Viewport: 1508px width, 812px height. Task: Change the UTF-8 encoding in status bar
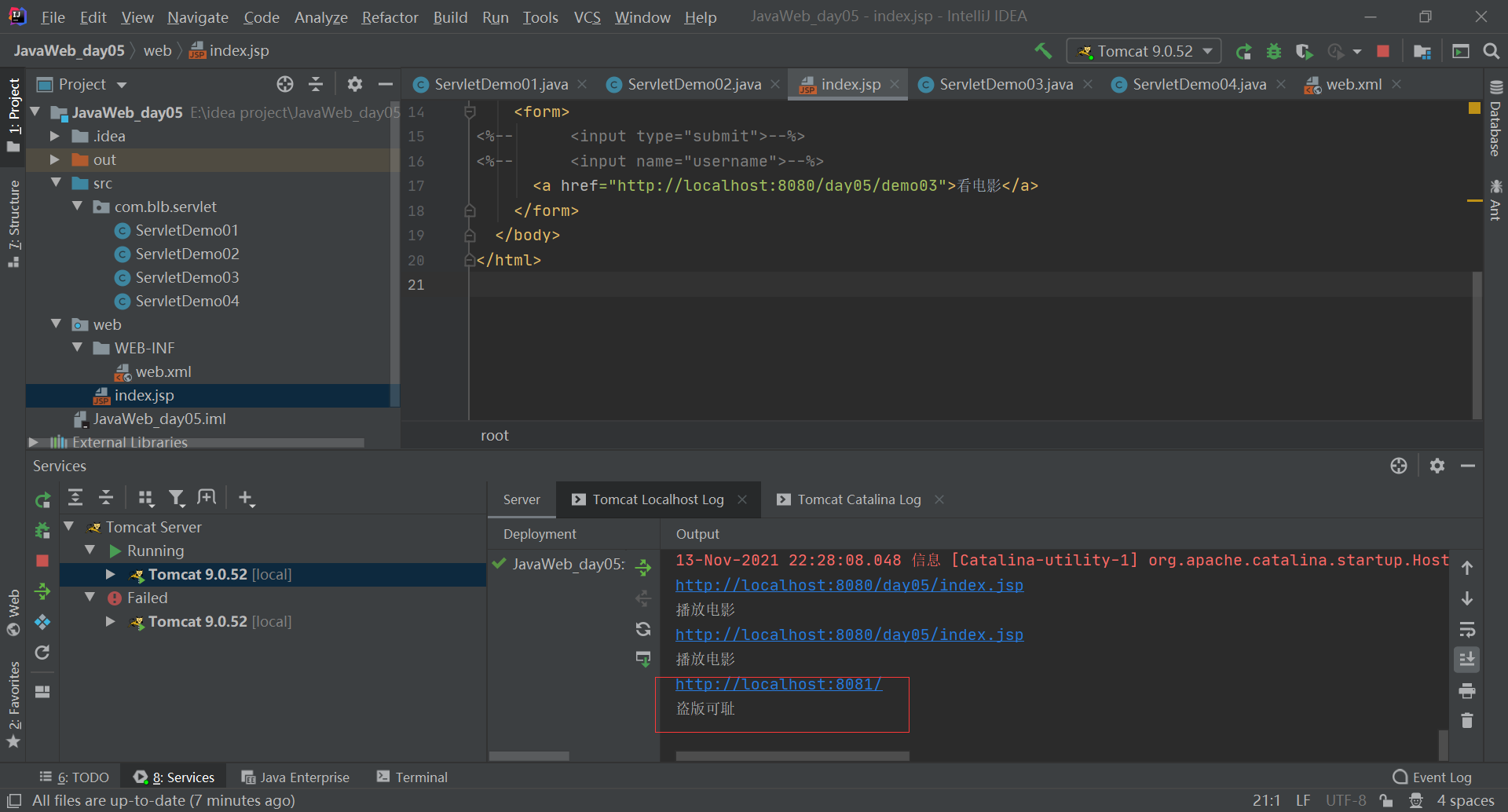(1345, 800)
